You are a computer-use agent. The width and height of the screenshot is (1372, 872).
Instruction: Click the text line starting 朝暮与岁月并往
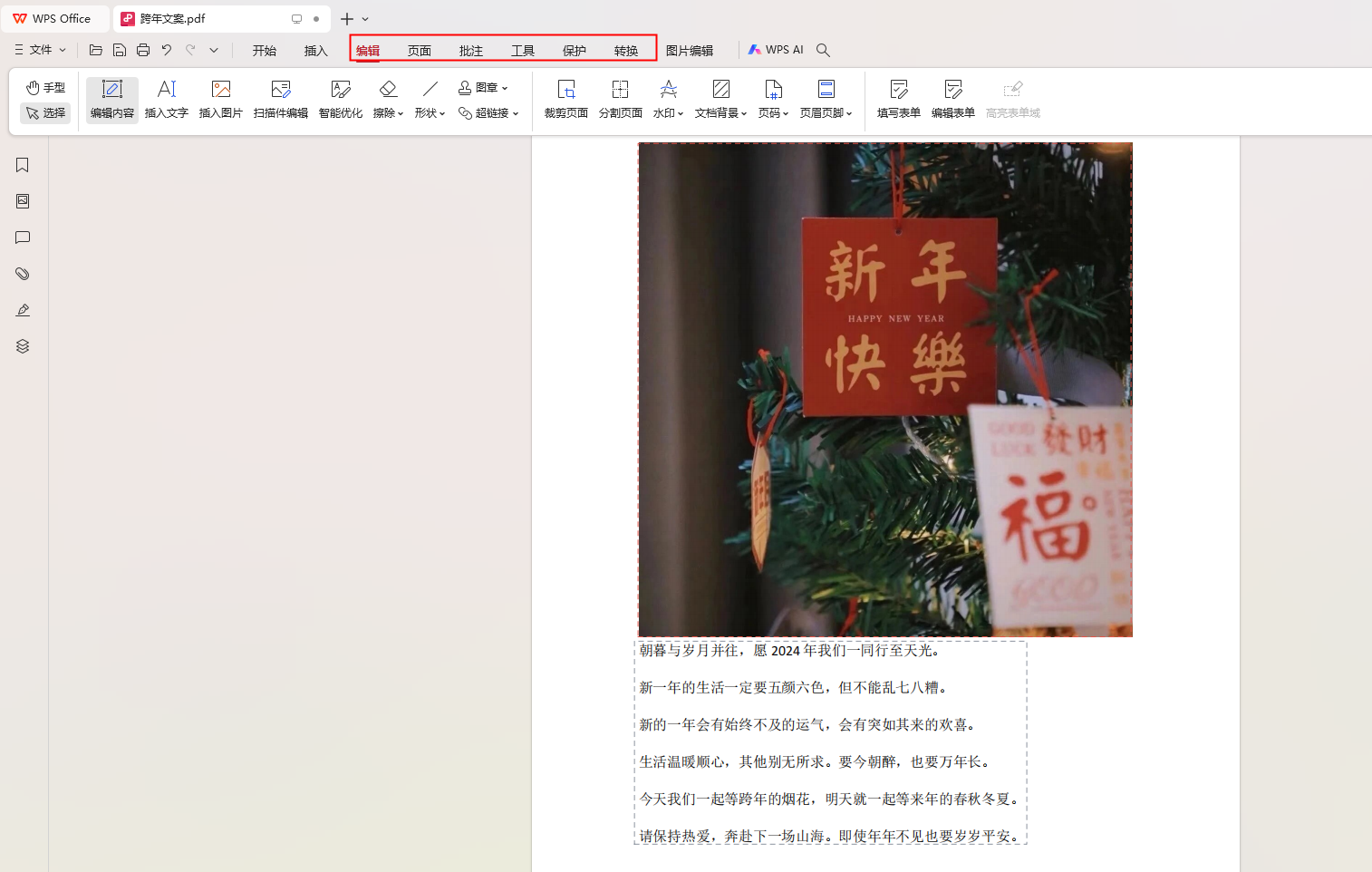[792, 651]
